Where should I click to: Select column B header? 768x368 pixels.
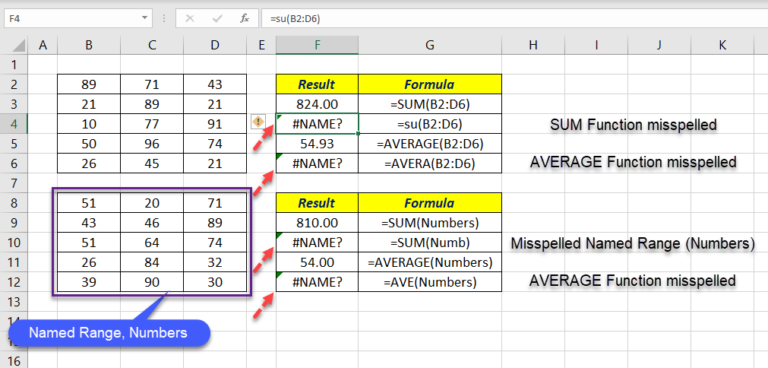pos(89,45)
